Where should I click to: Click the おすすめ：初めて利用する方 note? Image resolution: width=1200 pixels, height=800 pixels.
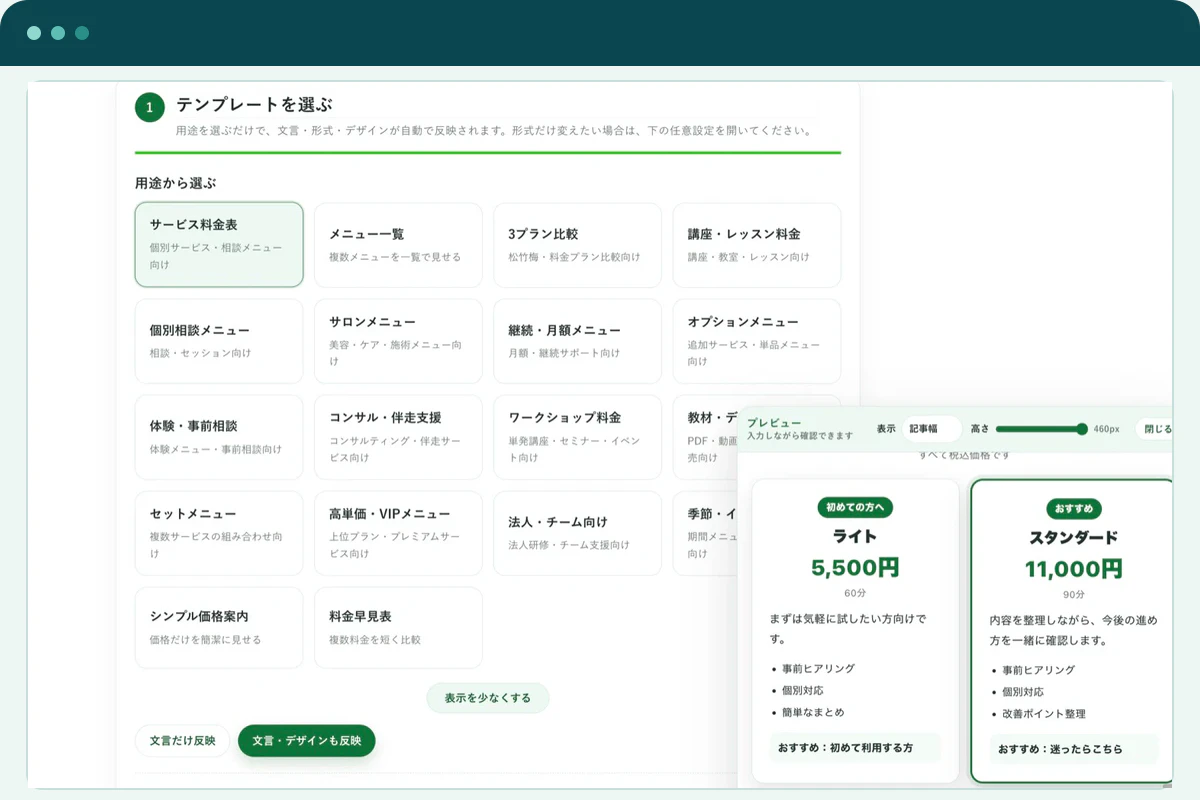point(855,748)
